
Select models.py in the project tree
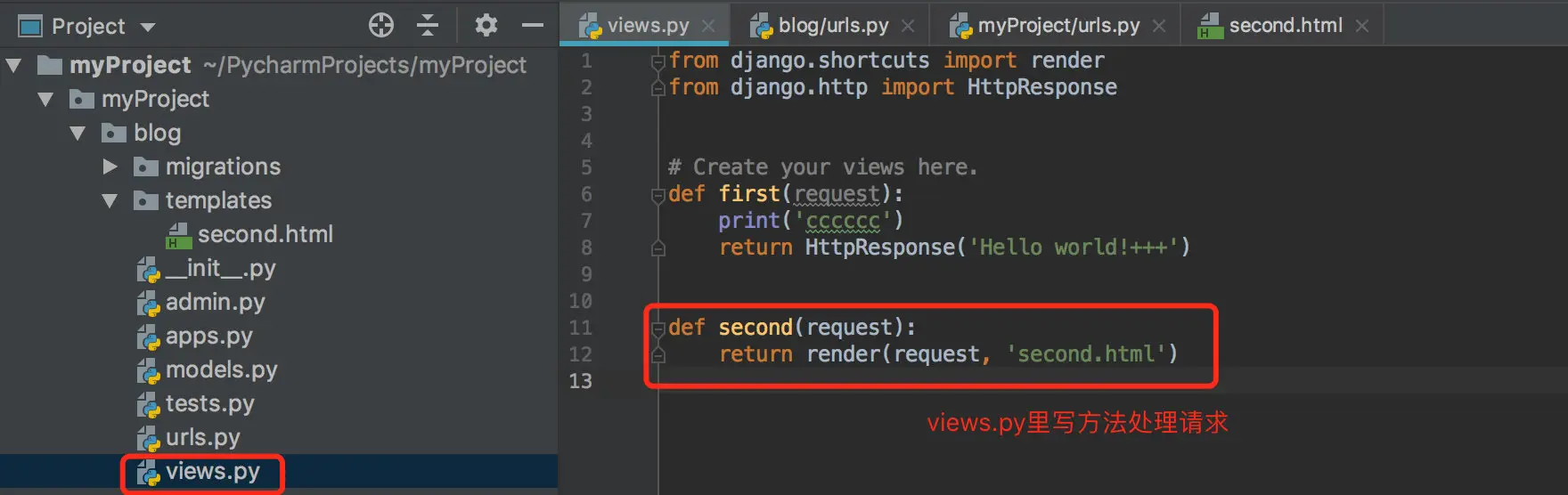[222, 369]
